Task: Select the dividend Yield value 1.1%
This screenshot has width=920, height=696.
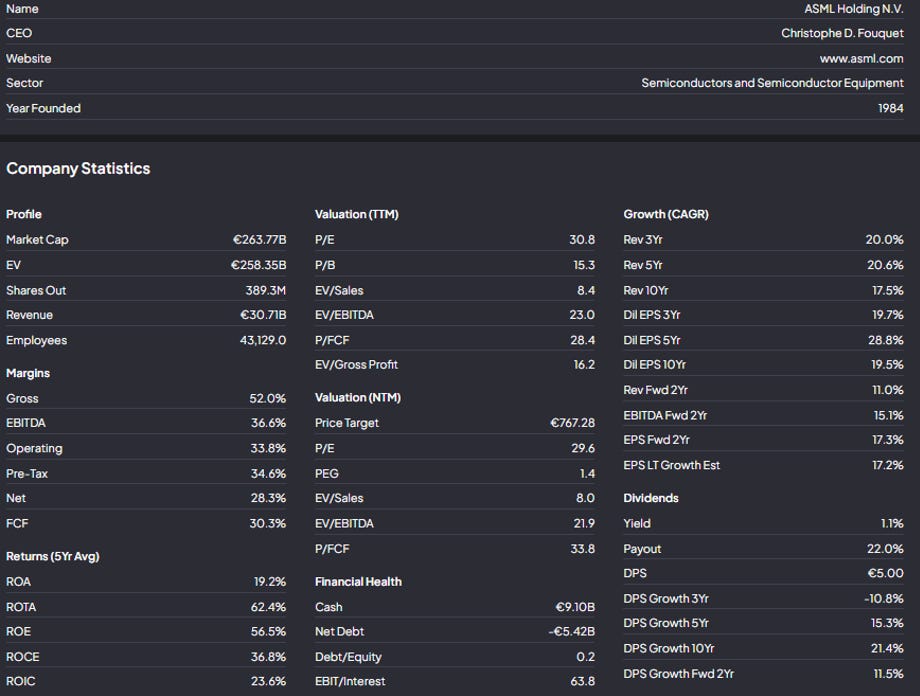Action: 892,523
